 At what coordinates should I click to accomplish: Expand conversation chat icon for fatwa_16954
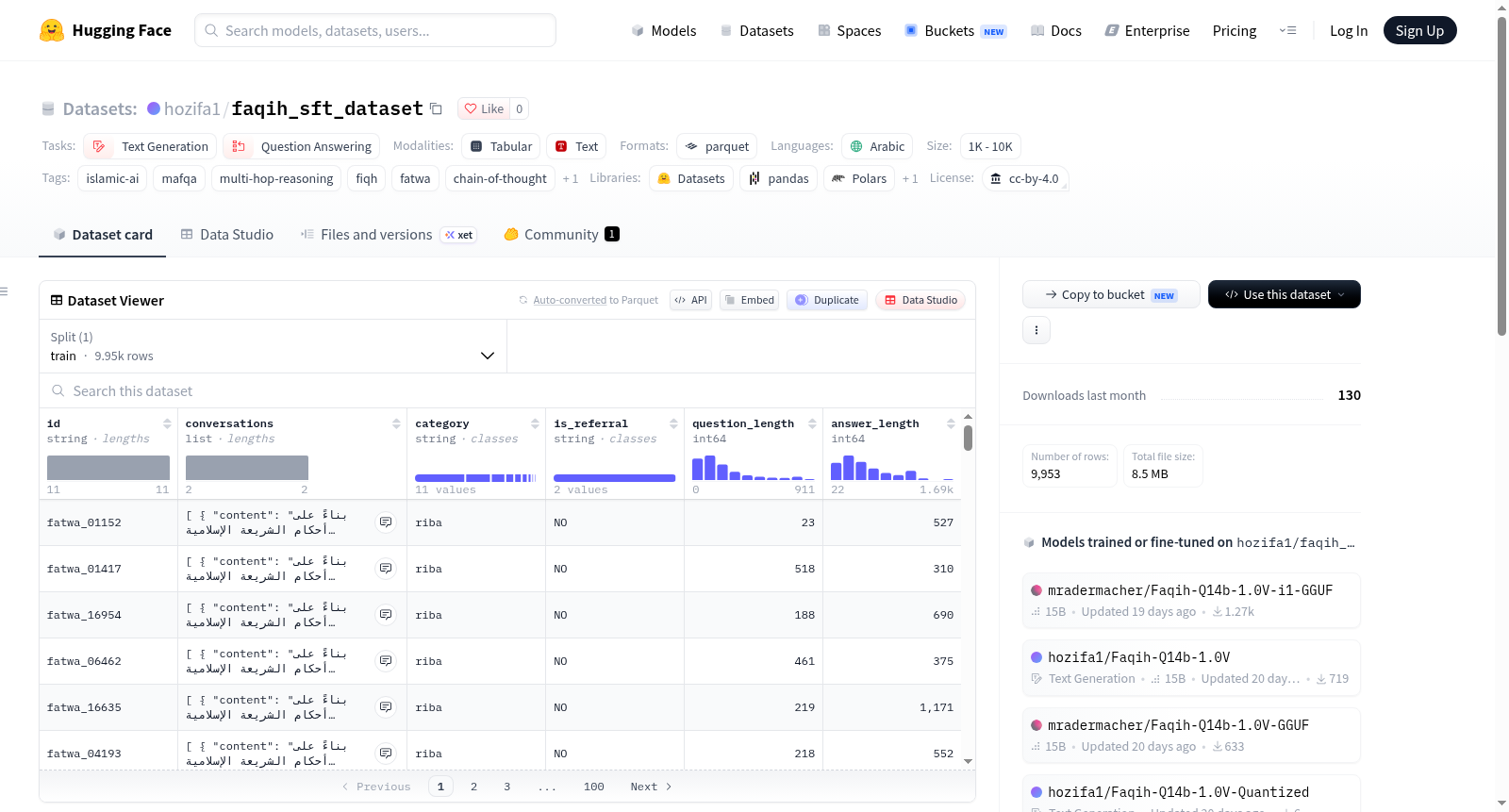point(386,615)
